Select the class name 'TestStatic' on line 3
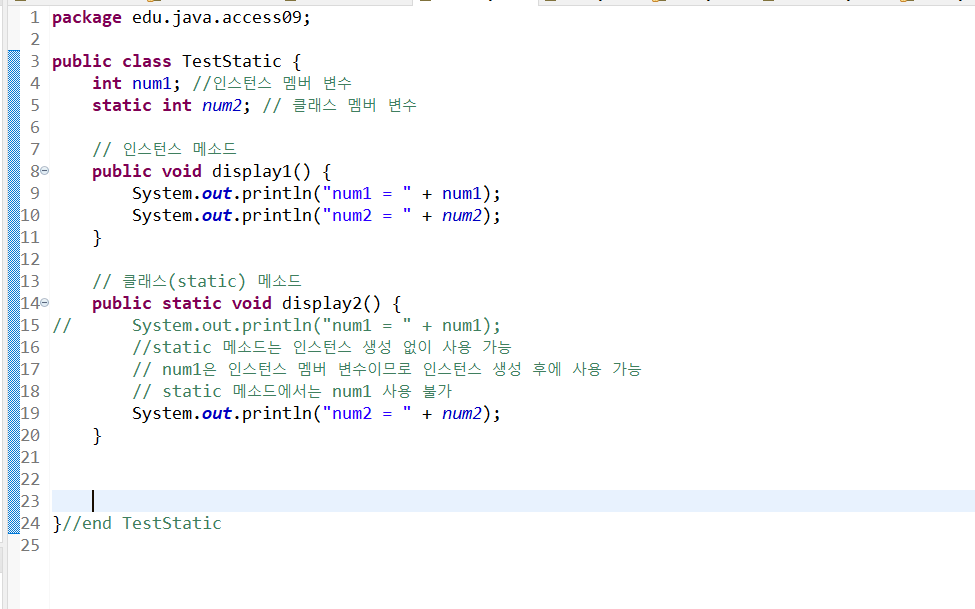This screenshot has height=609, width=975. (232, 61)
